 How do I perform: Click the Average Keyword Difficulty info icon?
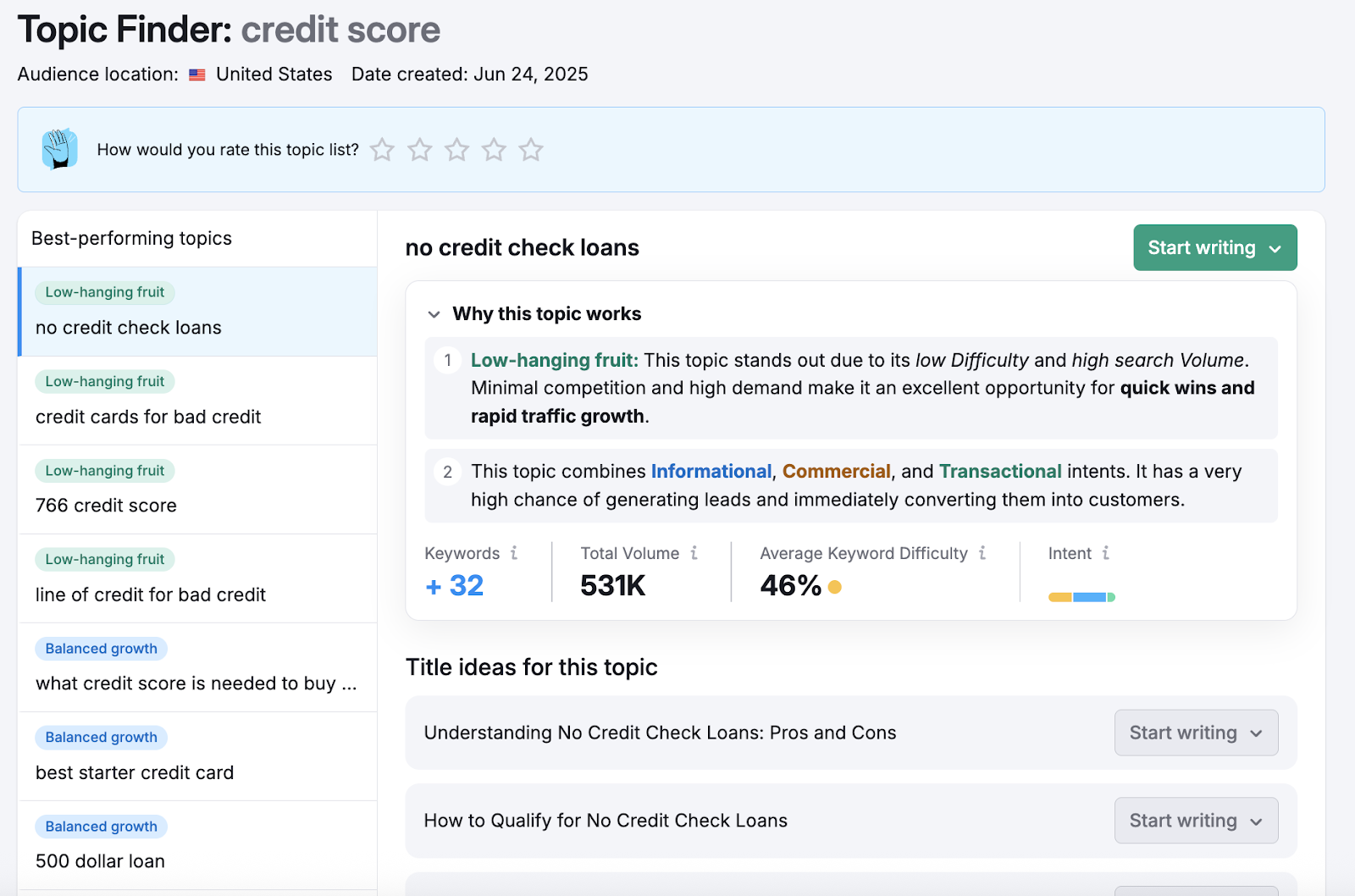click(982, 553)
